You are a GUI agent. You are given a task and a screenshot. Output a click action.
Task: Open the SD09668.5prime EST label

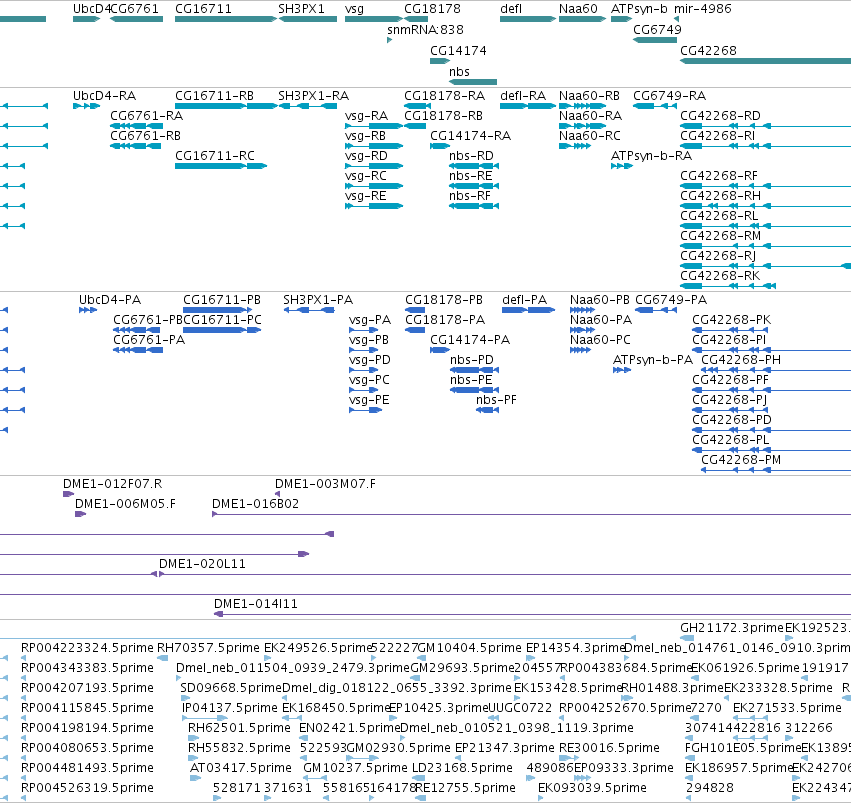(231, 688)
